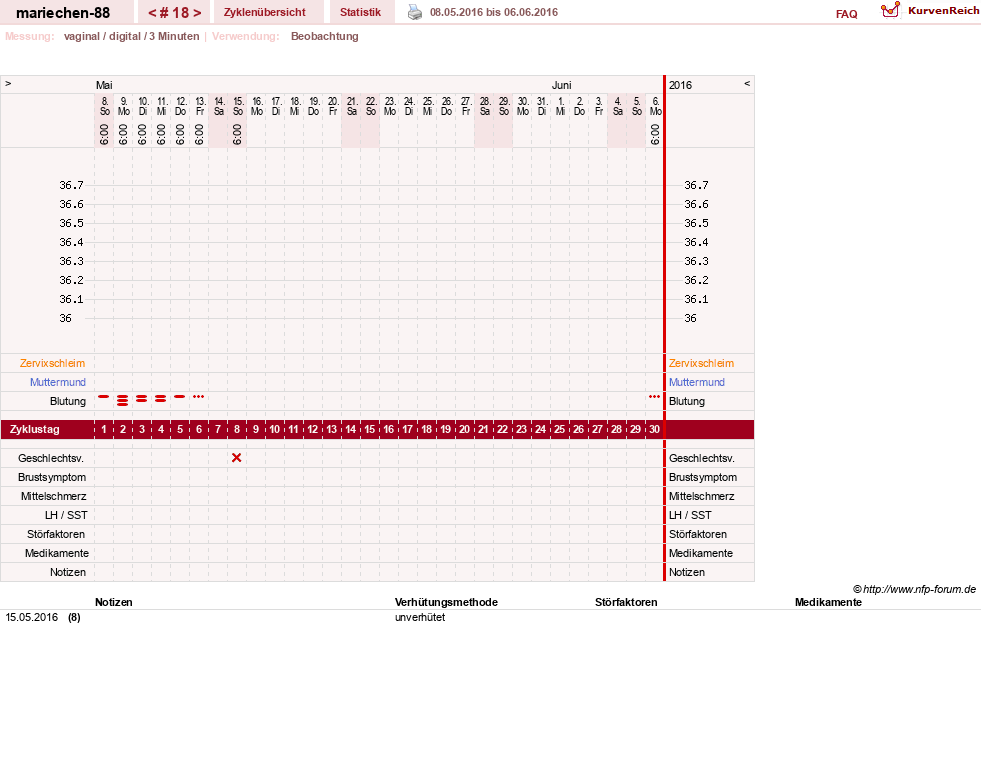Screen dimensions: 981x781
Task: Click the measurement text vaginal / digital / 3 Minuten
Action: (131, 36)
